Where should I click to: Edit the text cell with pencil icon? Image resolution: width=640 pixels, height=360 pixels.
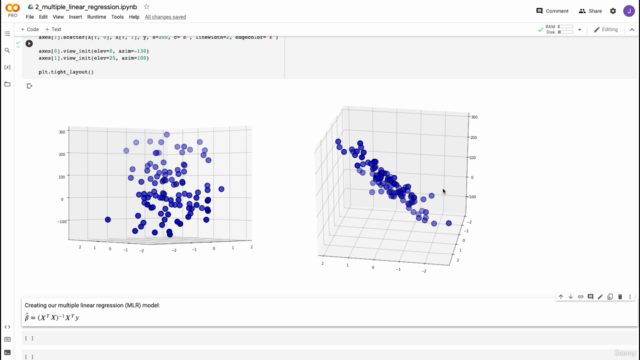[600, 297]
